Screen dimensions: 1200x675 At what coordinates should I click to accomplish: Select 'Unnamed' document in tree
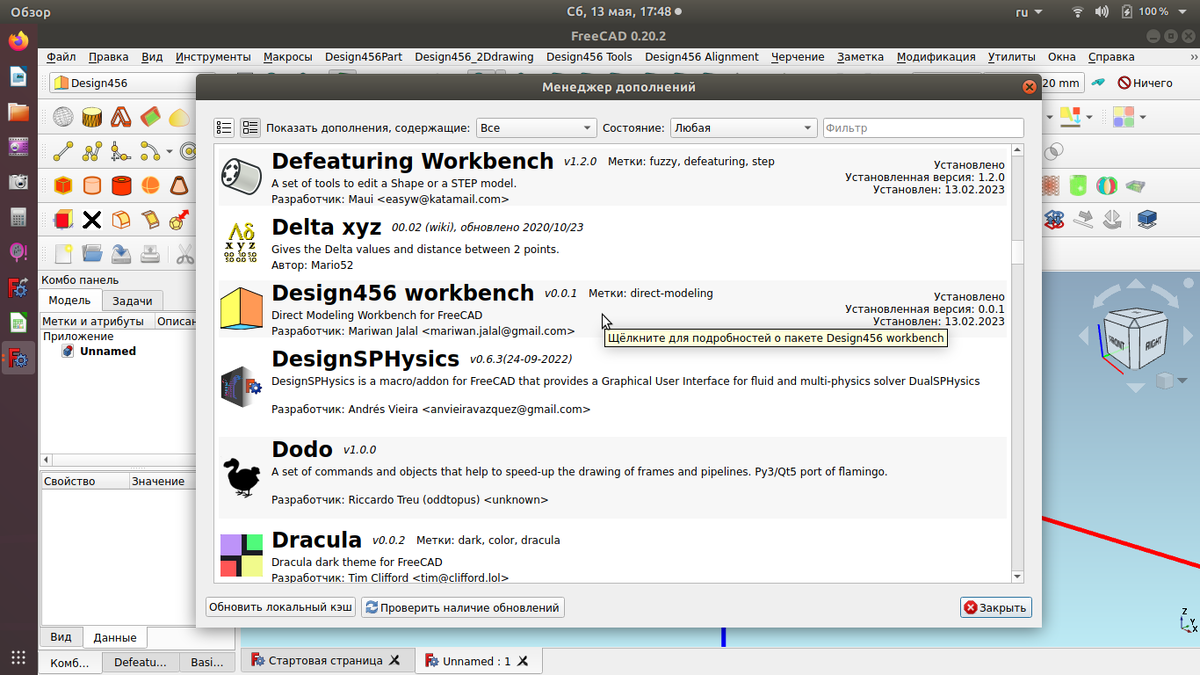107,351
